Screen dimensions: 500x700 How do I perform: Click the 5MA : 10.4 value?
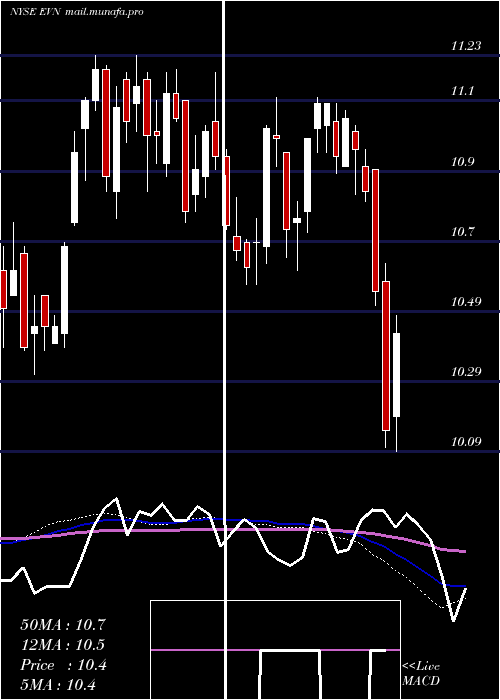[x=58, y=685]
